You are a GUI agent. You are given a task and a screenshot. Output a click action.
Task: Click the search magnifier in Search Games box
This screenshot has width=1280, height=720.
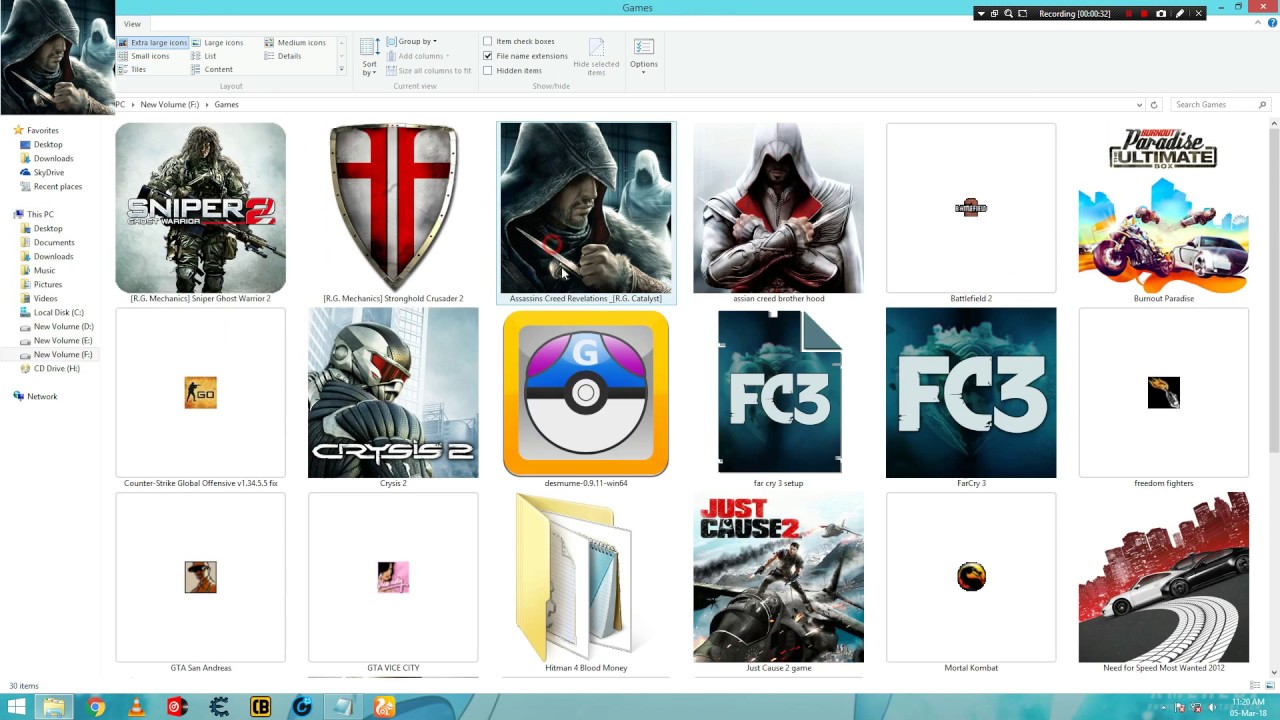coord(1262,104)
